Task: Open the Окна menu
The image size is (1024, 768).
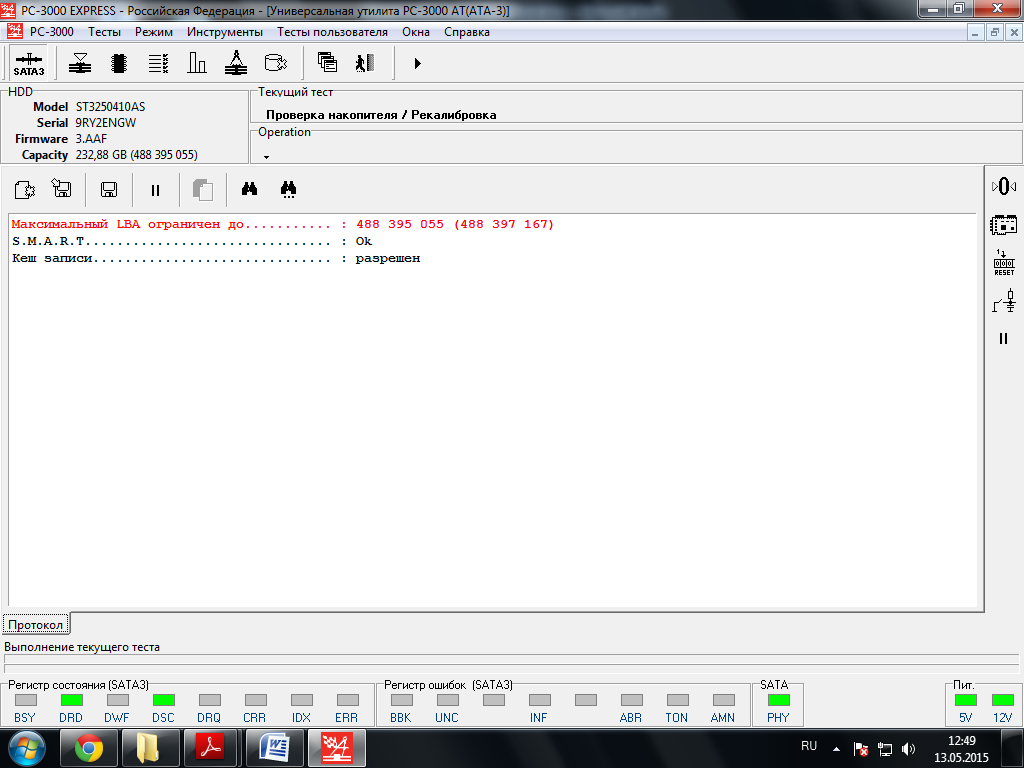Action: coord(416,32)
